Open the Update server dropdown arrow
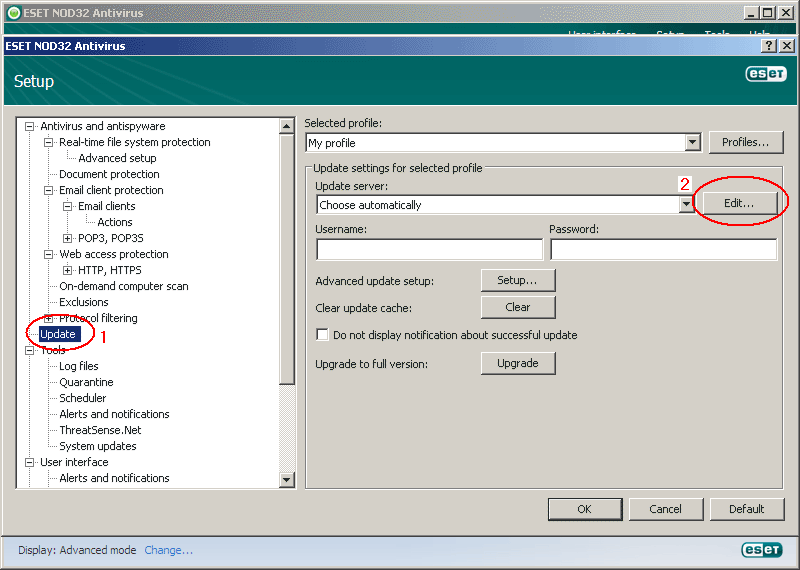This screenshot has width=800, height=570. coord(686,205)
